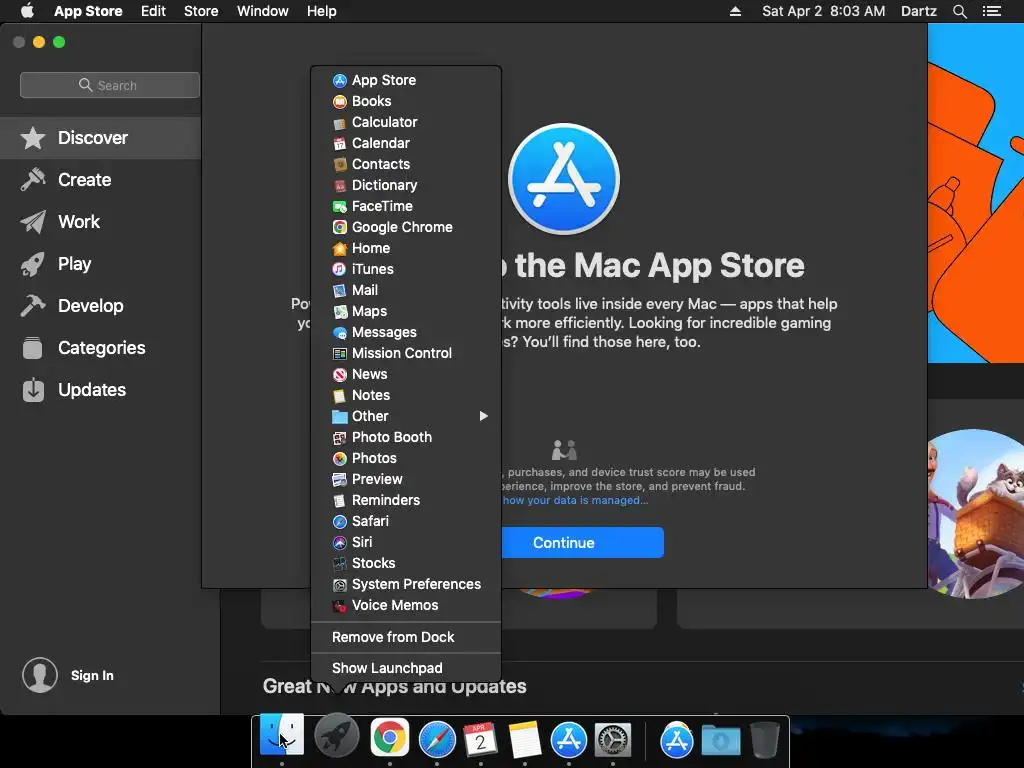This screenshot has width=1024, height=768.
Task: Click the Launchpad rocket icon in Dock
Action: pyautogui.click(x=336, y=736)
